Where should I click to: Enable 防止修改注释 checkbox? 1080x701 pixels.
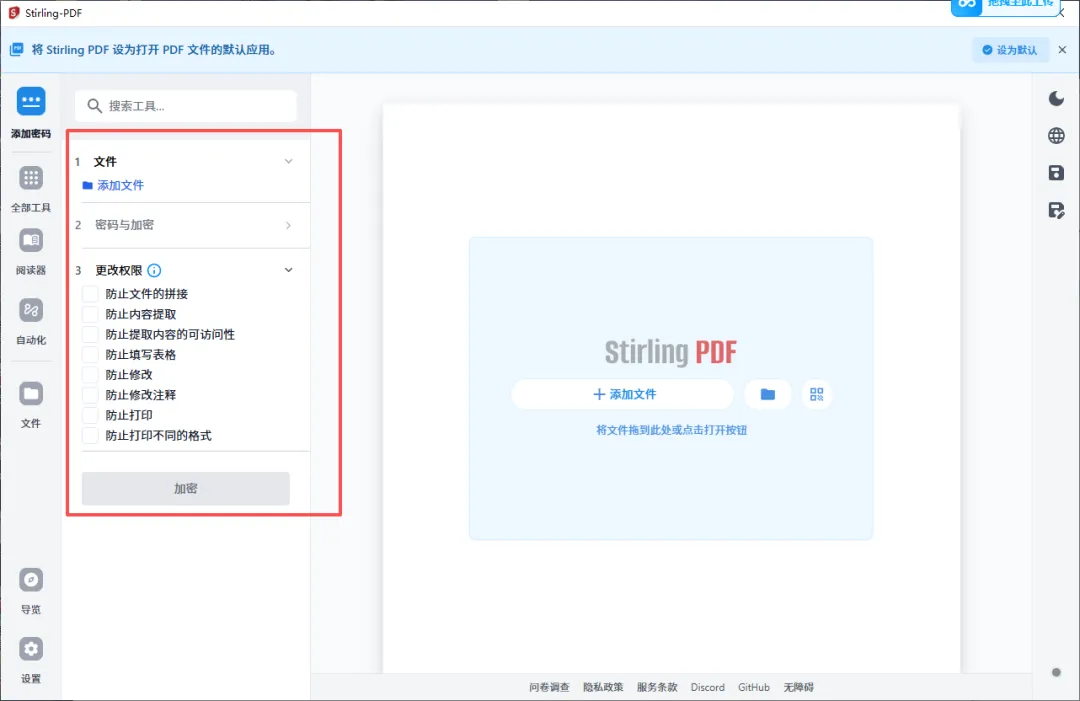90,395
